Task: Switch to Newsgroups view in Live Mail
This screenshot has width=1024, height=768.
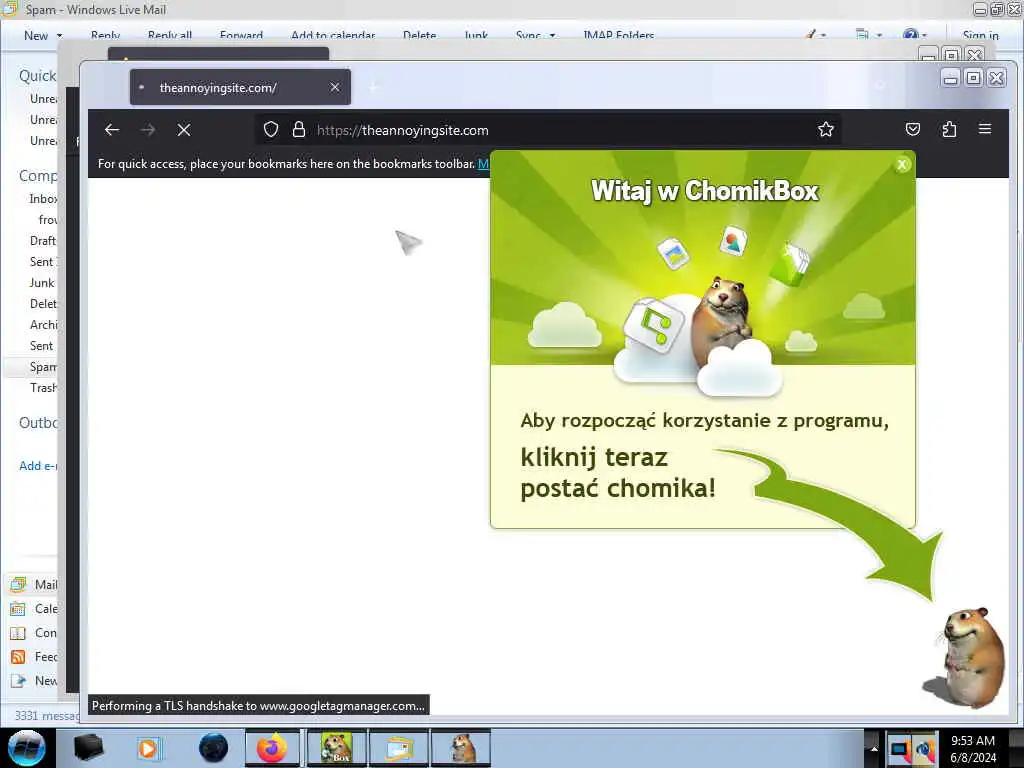Action: point(34,681)
